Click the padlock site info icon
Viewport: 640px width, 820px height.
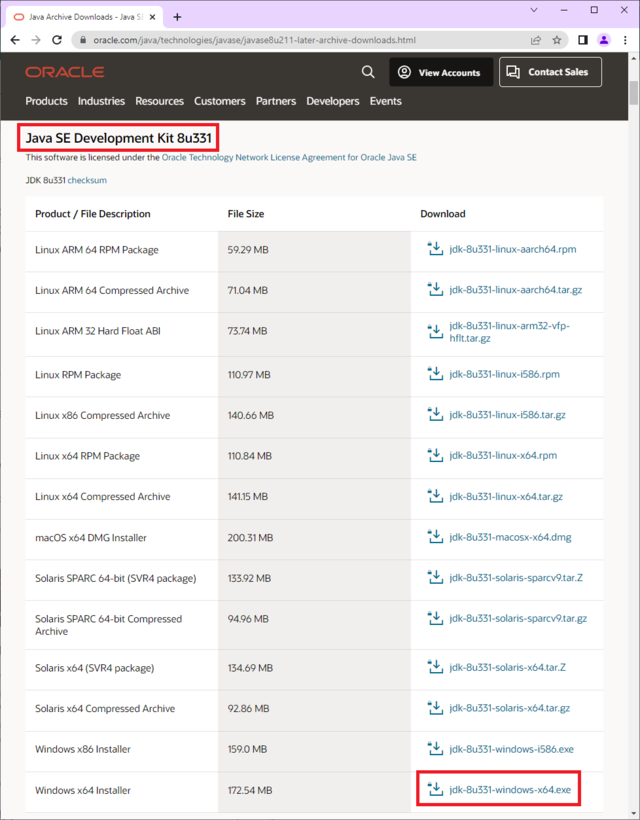82,40
